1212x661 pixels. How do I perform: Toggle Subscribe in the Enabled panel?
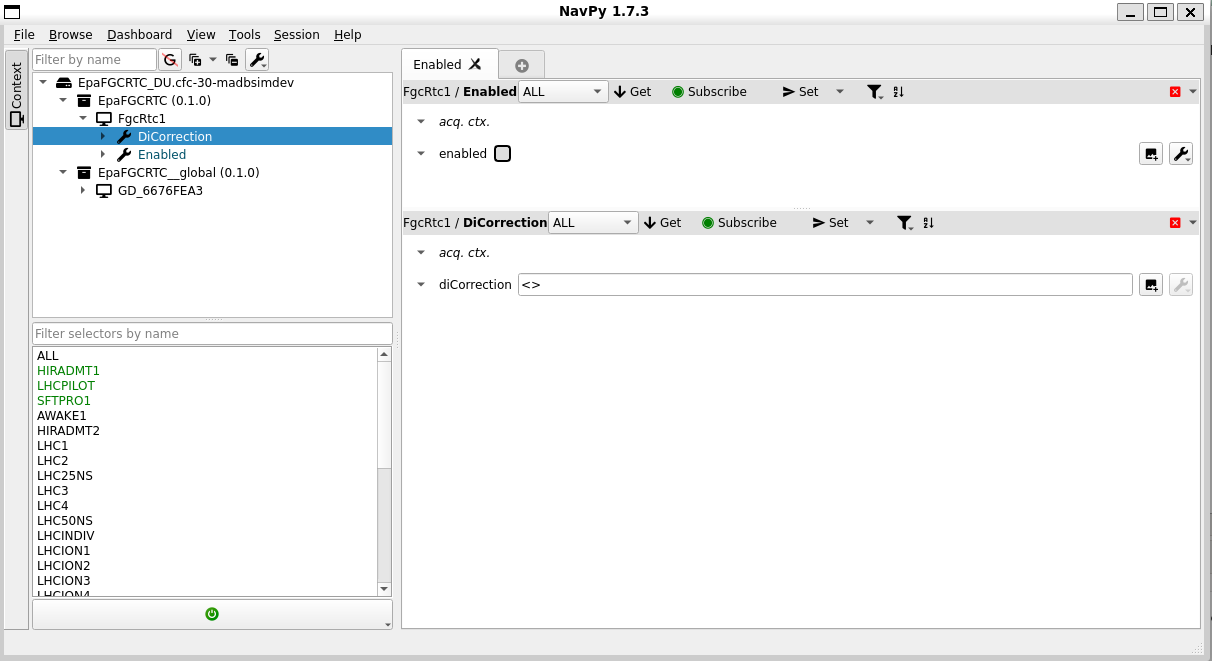(x=708, y=92)
